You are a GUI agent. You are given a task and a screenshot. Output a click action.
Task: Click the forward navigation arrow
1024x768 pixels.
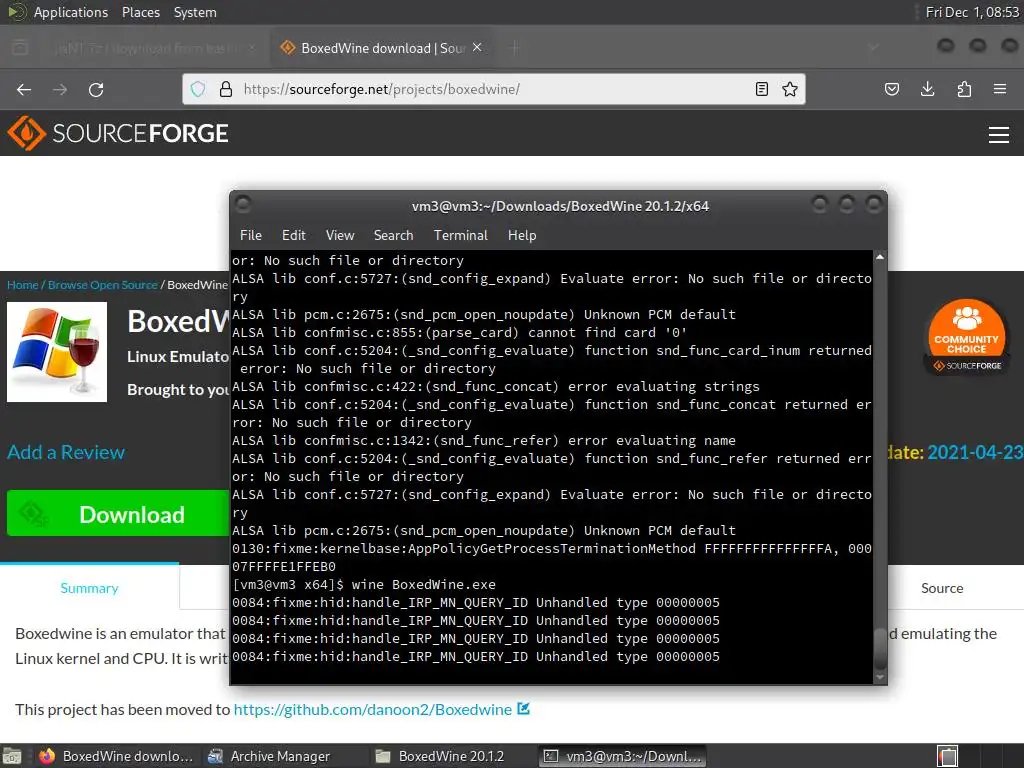[60, 89]
